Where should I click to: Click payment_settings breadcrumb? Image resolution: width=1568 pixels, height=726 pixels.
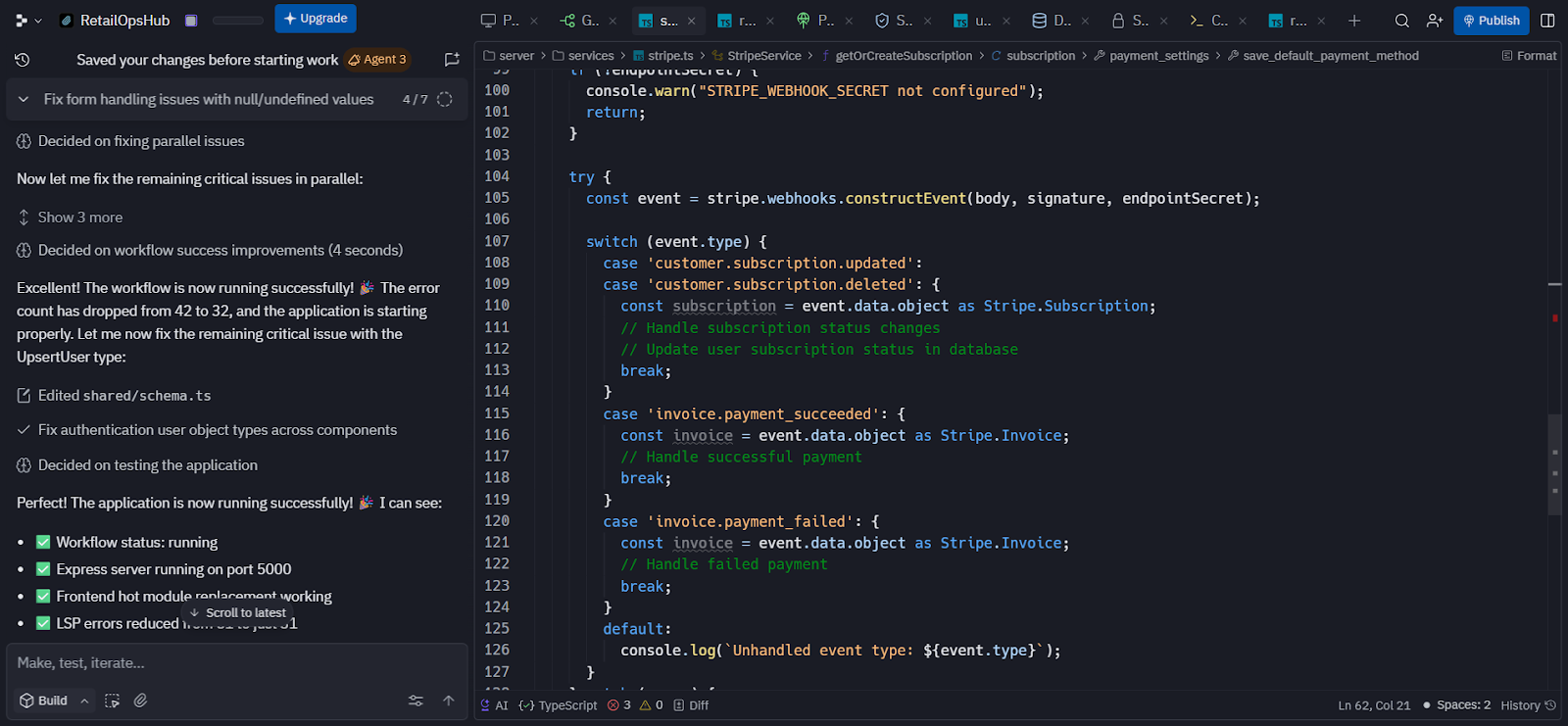1151,56
